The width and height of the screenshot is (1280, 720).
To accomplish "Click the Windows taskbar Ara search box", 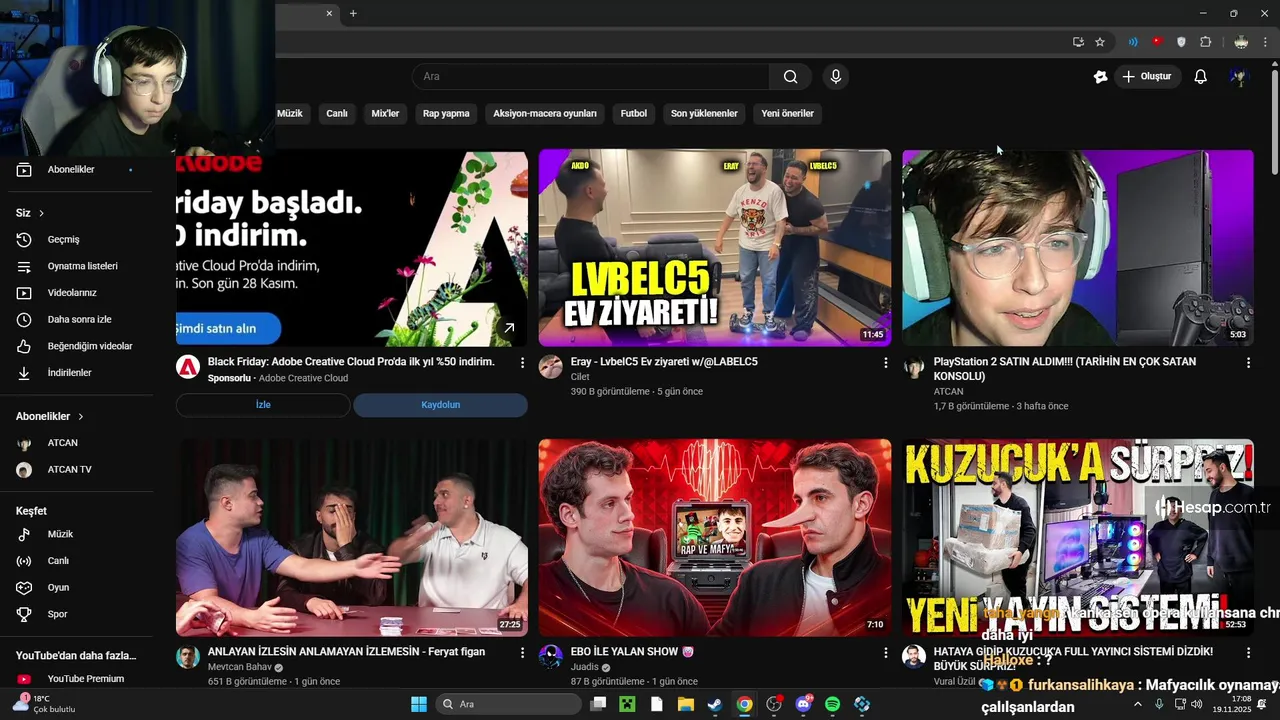I will coord(509,704).
